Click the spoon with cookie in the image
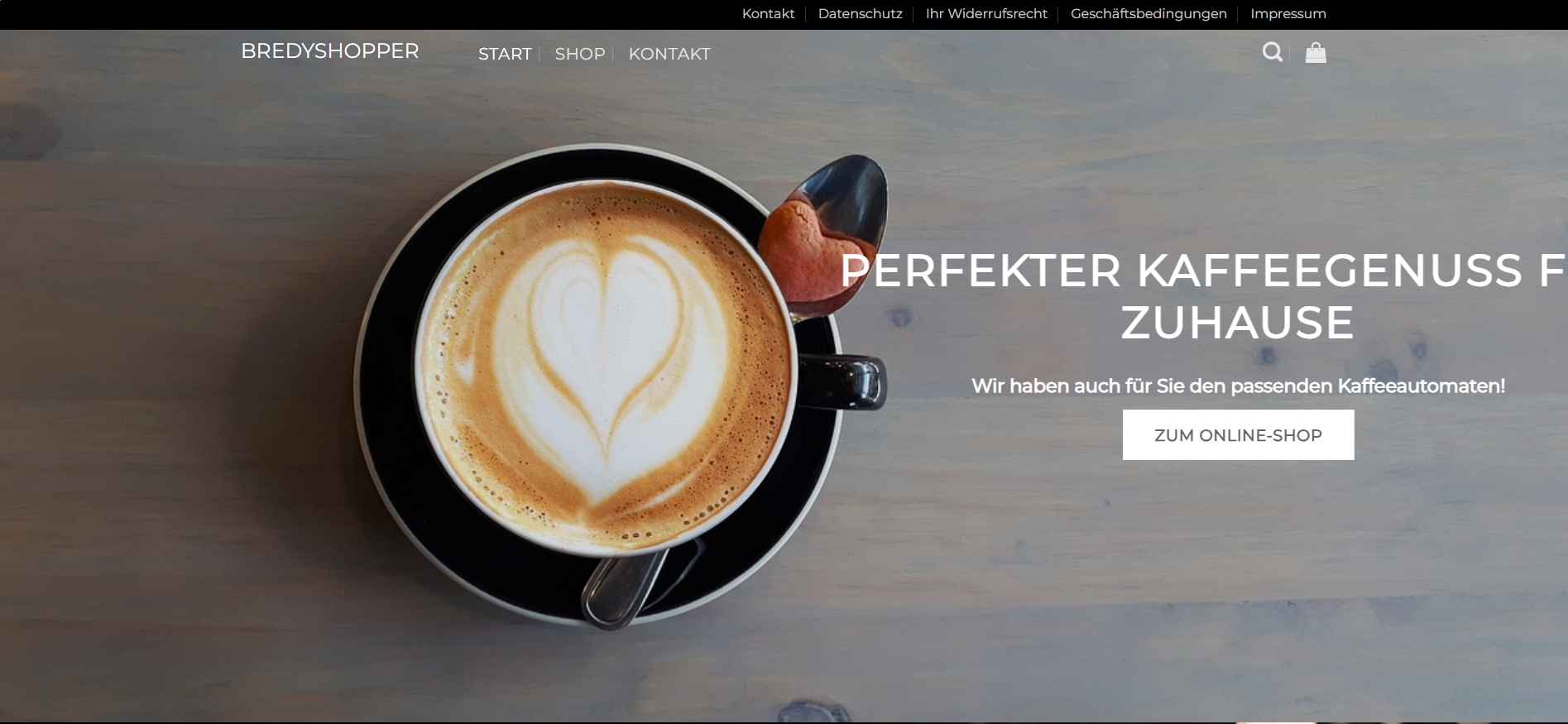Screen dimensions: 1568x724 click(x=823, y=236)
